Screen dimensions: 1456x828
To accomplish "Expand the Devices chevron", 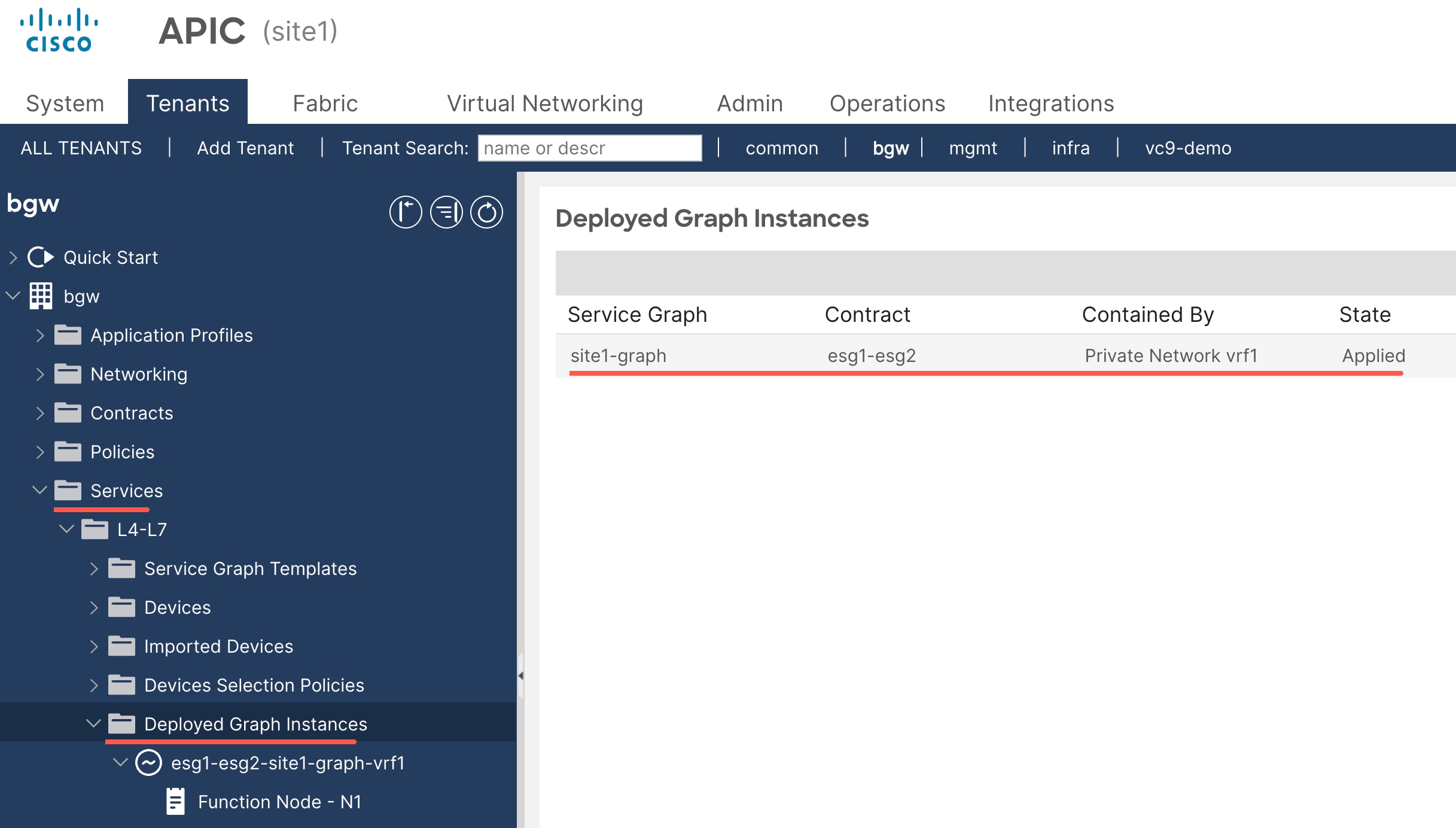I will [x=94, y=607].
